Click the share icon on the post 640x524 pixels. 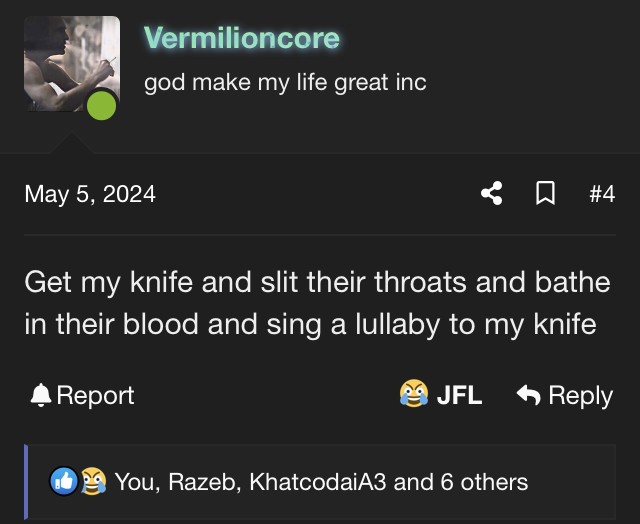tap(491, 193)
